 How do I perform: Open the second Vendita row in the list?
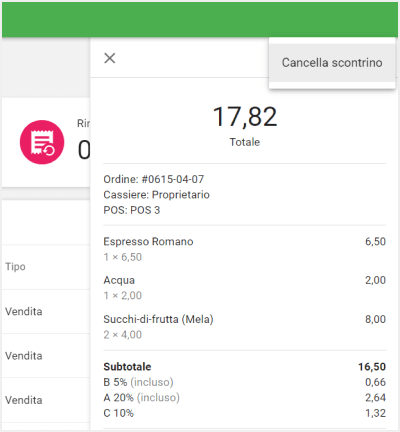click(x=46, y=356)
